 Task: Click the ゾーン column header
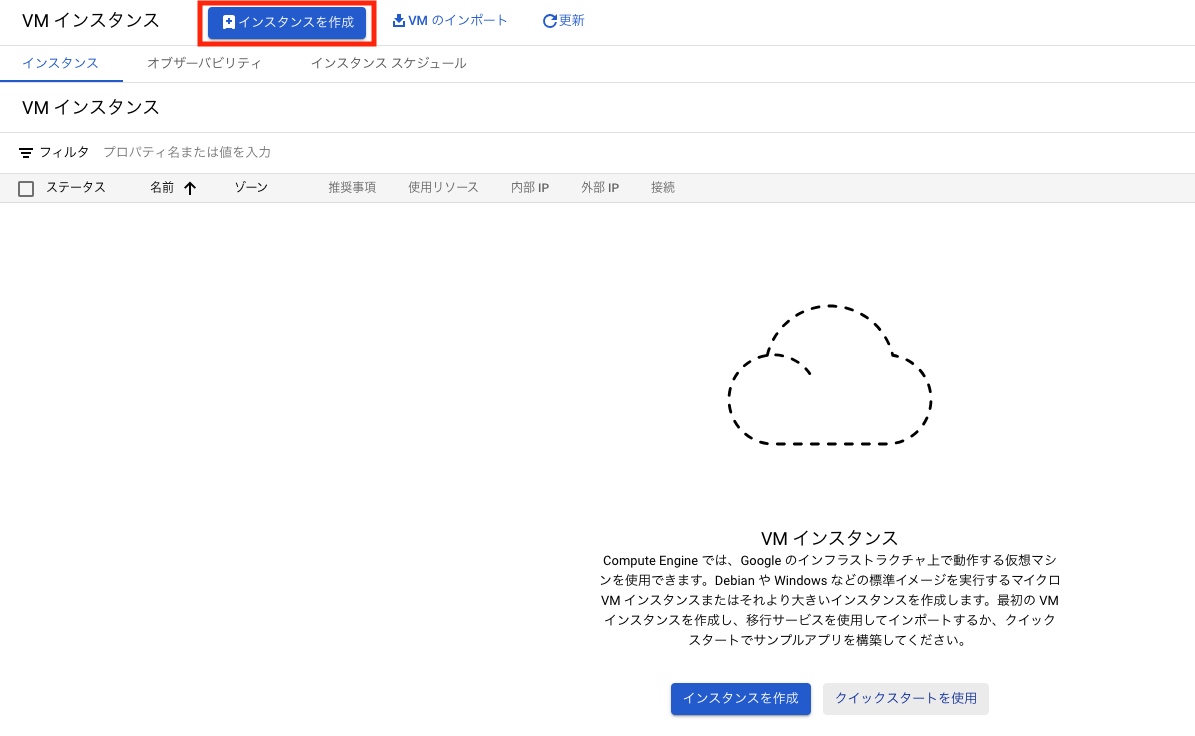tap(251, 187)
